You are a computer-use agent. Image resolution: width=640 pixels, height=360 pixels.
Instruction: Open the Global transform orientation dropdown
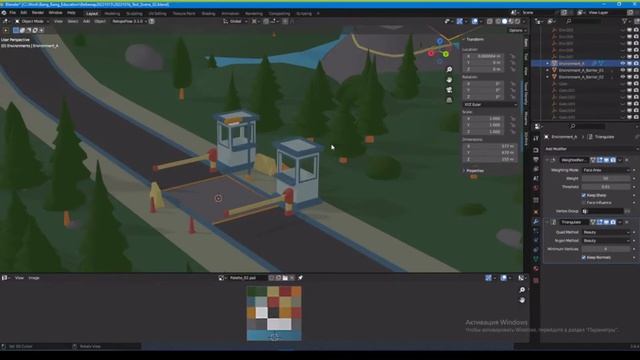point(235,21)
